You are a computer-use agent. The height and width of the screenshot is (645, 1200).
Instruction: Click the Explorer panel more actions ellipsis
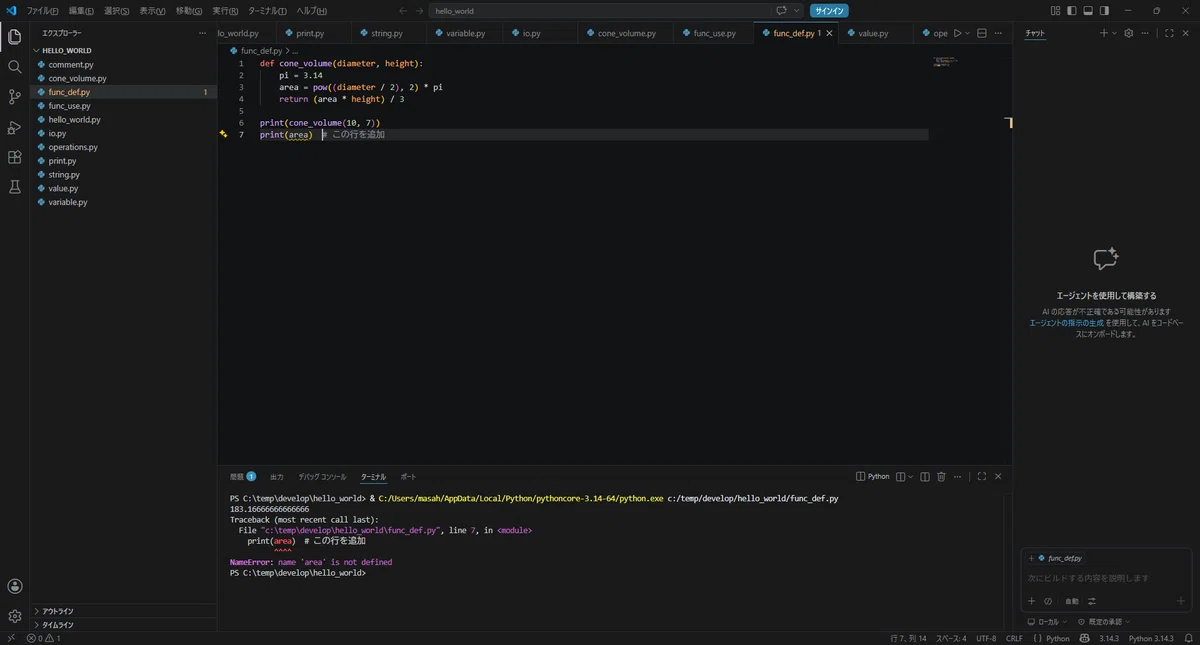tap(203, 33)
